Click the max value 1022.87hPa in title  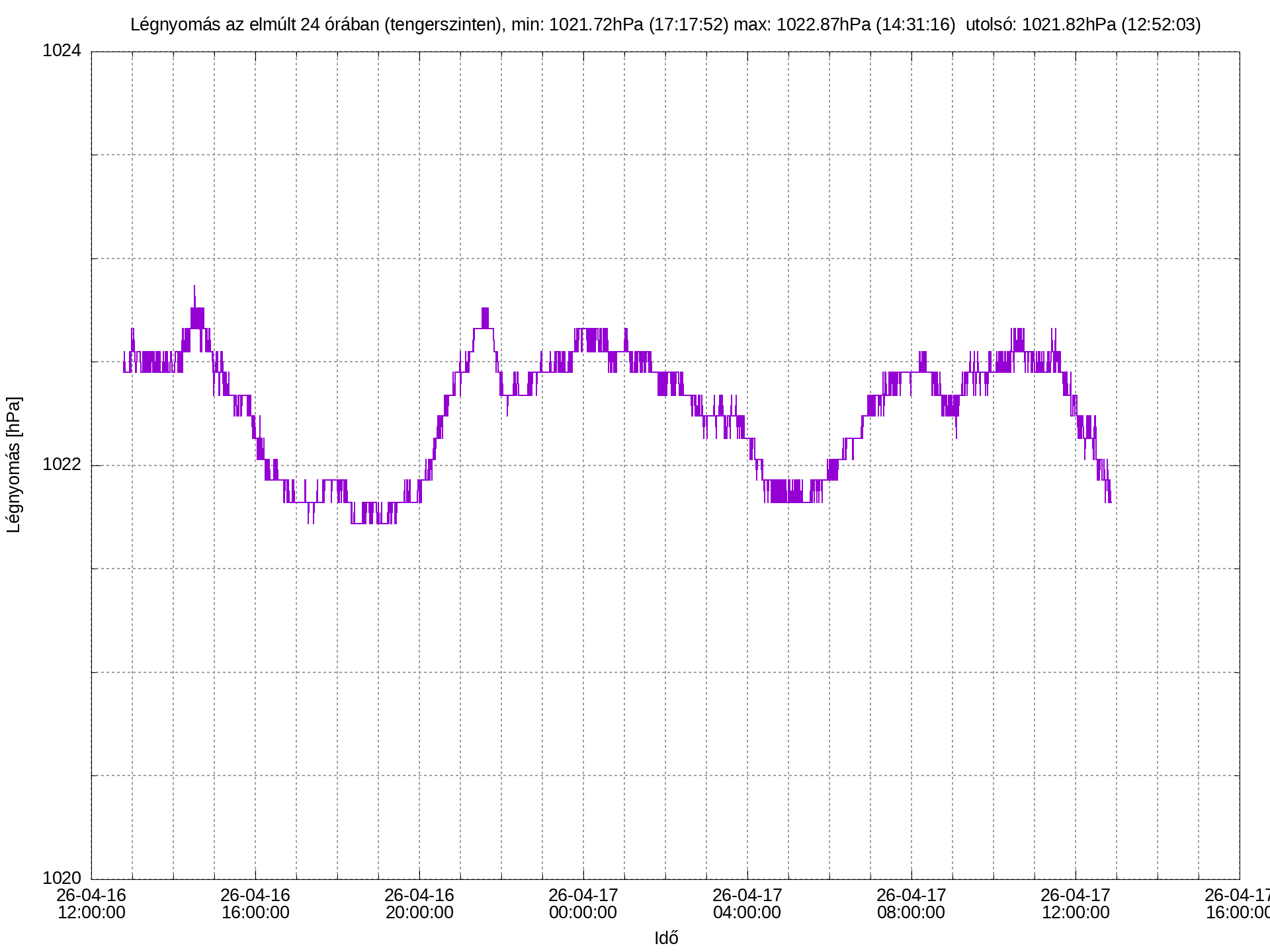[823, 24]
